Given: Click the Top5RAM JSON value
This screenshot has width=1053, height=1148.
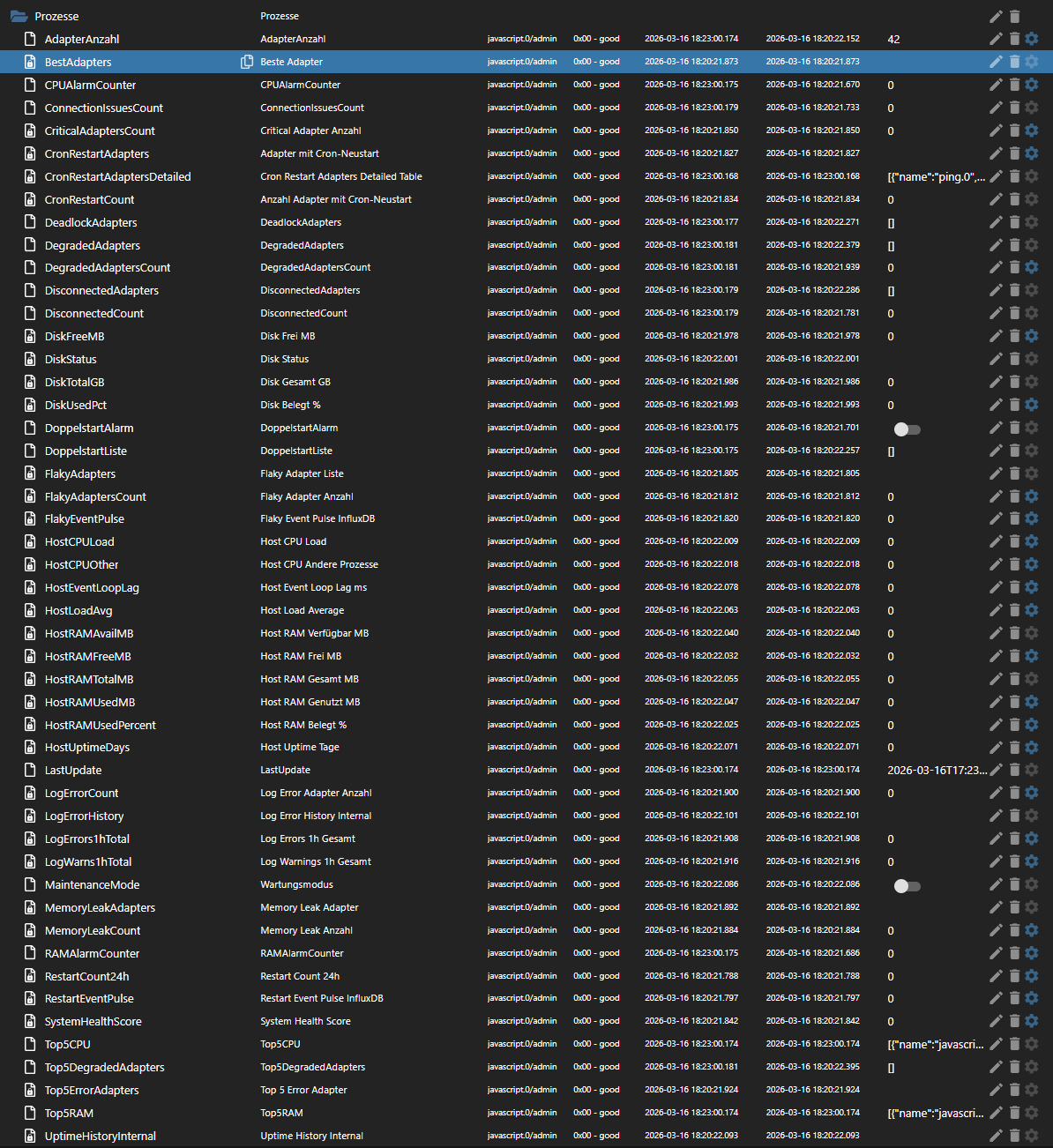Looking at the screenshot, I should pos(936,1114).
